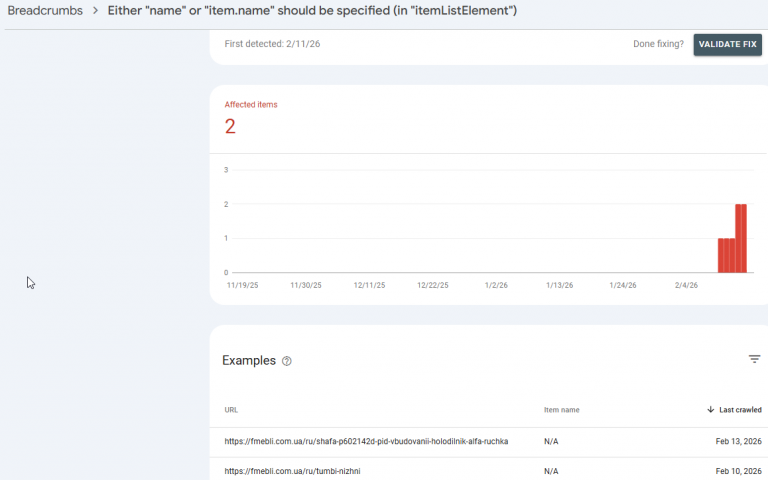The width and height of the screenshot is (768, 480).
Task: Click the 11/19/25 date label on the chart axis
Action: coord(242,285)
